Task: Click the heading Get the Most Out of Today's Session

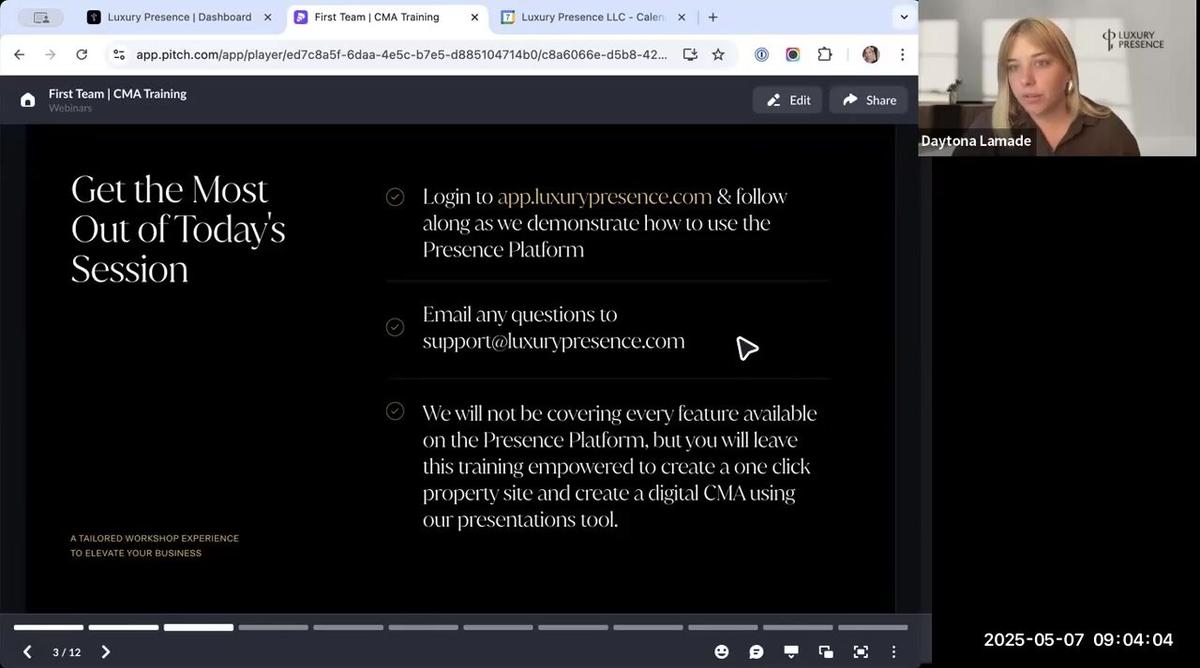Action: coord(178,229)
